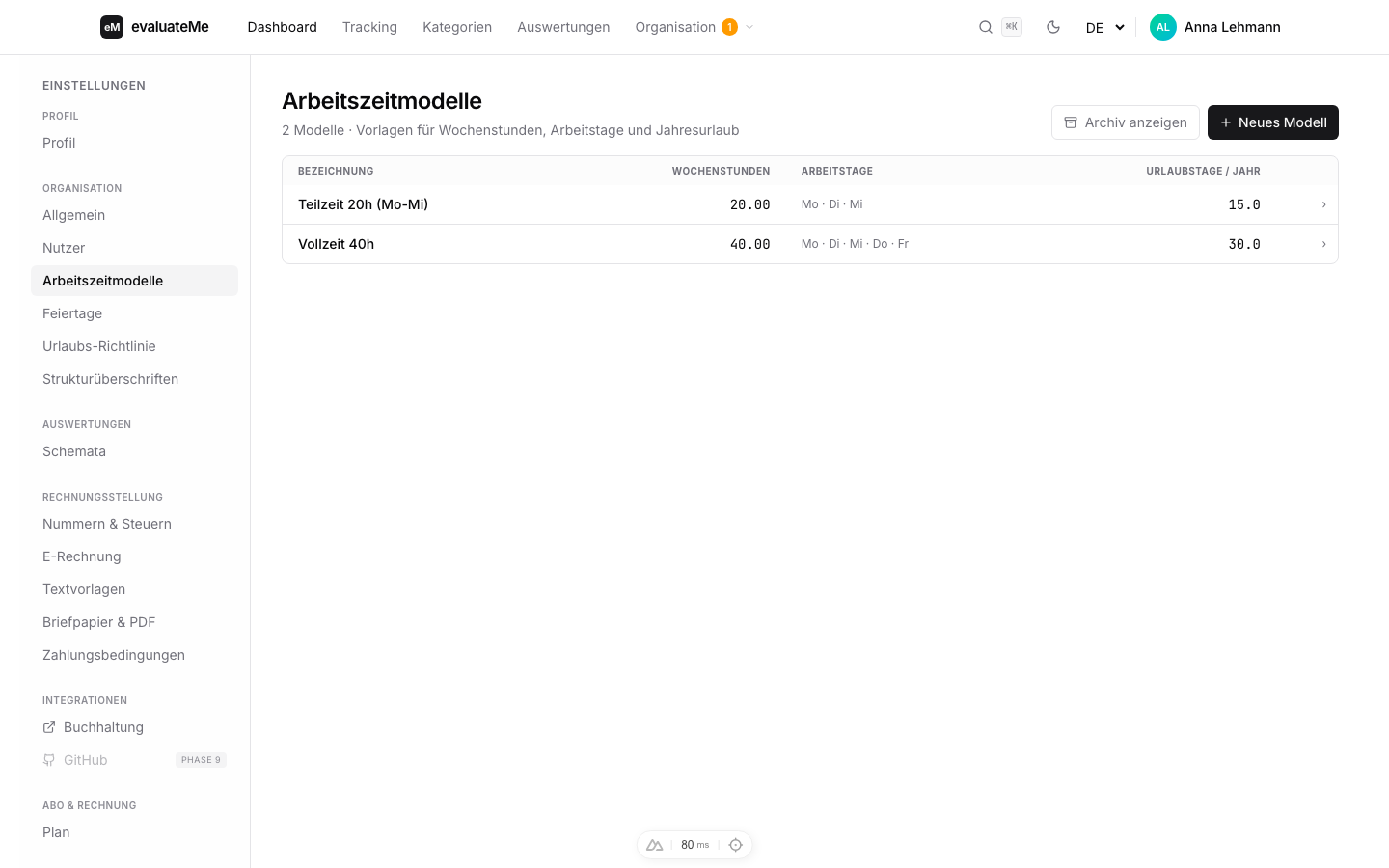Expand the Organisation menu chevron
This screenshot has height=868, width=1389.
point(749,27)
